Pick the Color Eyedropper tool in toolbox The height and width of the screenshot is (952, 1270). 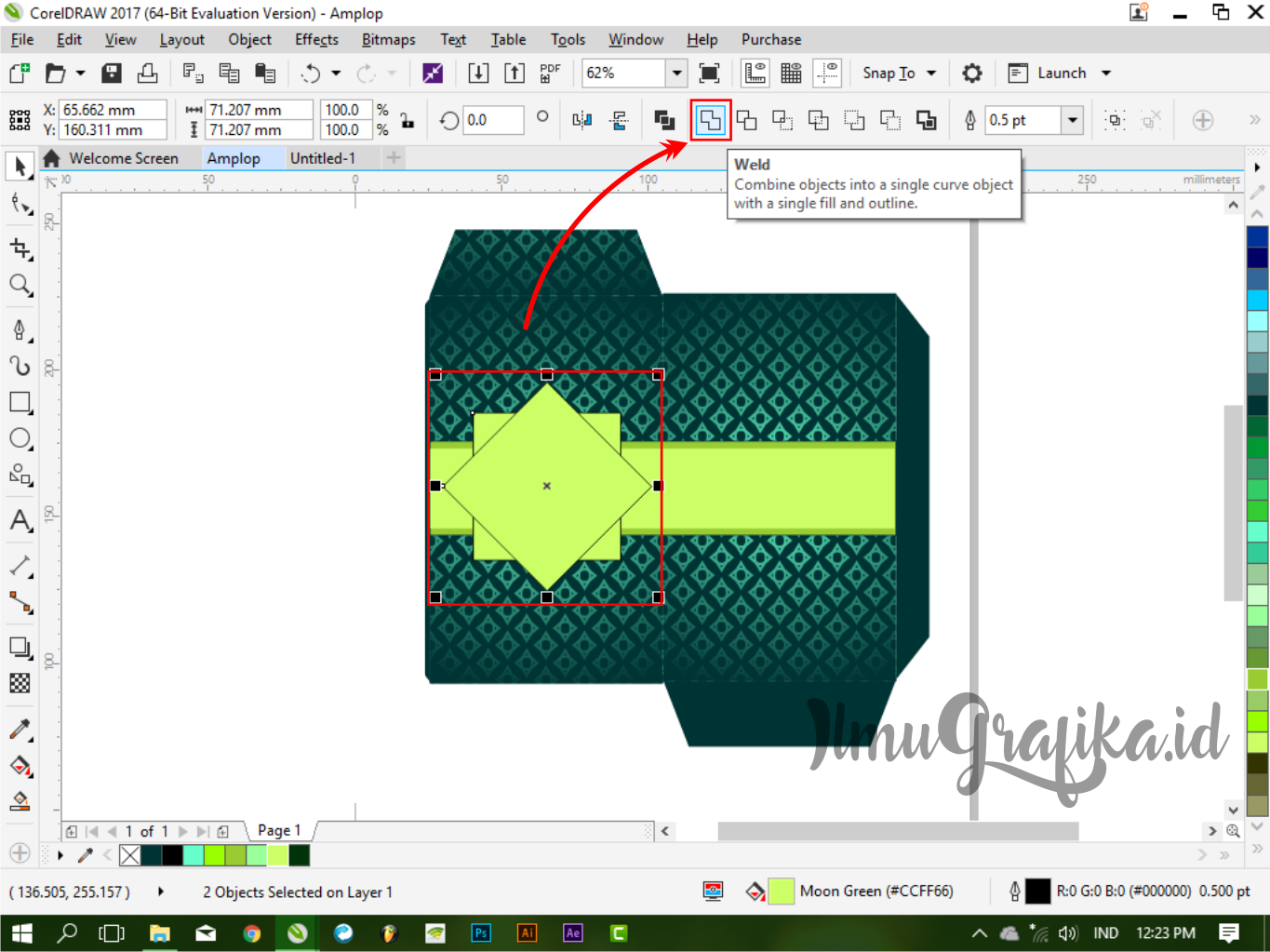coord(20,729)
